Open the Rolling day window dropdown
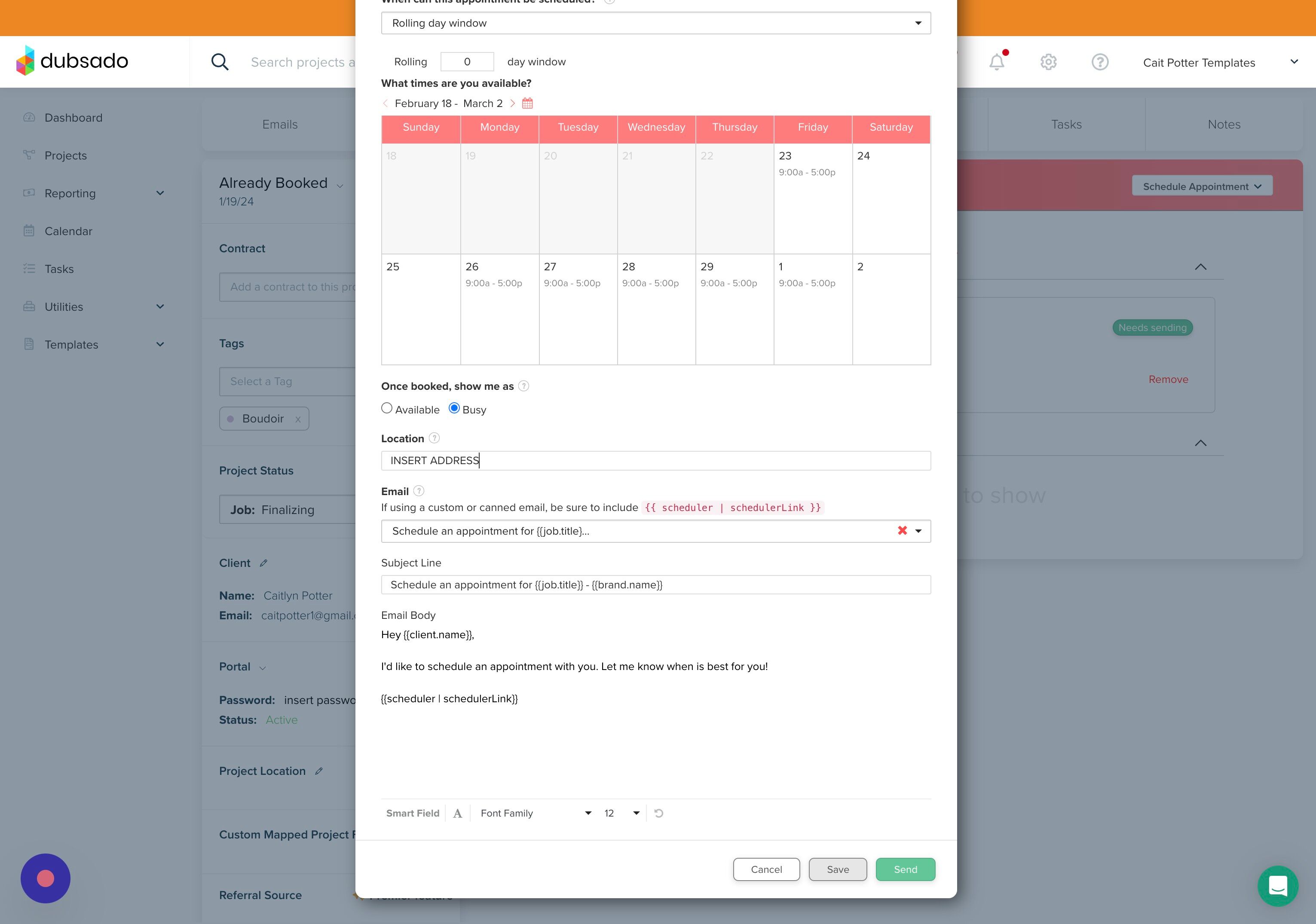The image size is (1316, 924). click(x=655, y=23)
